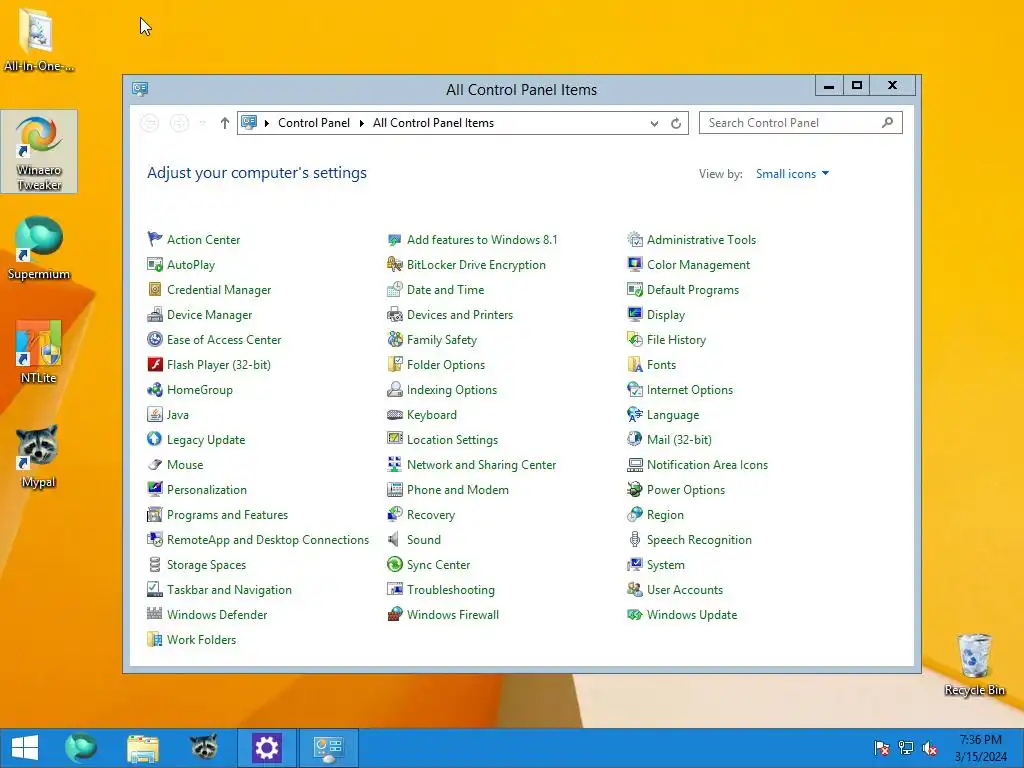Viewport: 1024px width, 768px height.
Task: Open Taskbar and Navigation link
Action: 229,590
